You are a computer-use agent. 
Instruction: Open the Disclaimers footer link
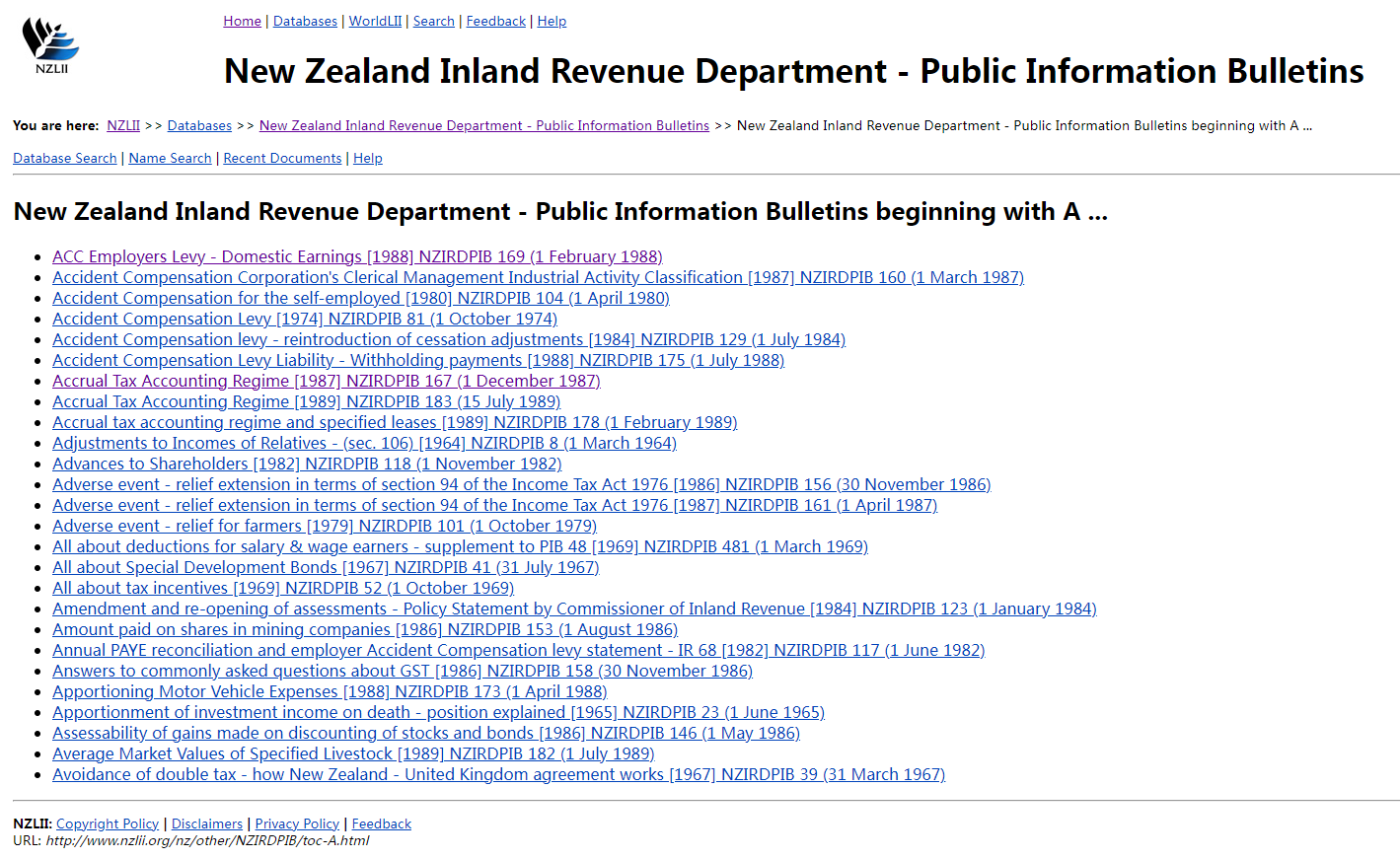pos(207,823)
